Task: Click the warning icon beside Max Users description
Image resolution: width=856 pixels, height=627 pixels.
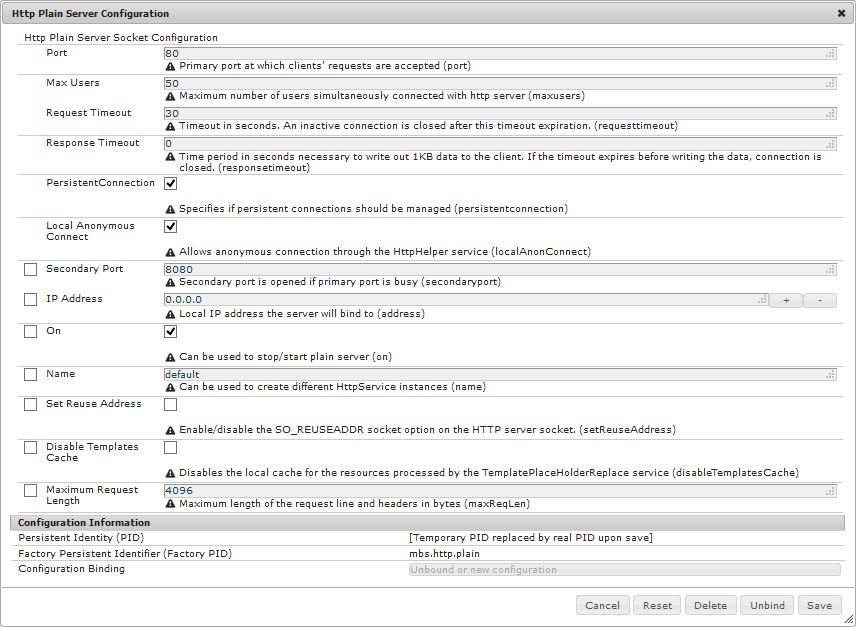Action: [170, 96]
